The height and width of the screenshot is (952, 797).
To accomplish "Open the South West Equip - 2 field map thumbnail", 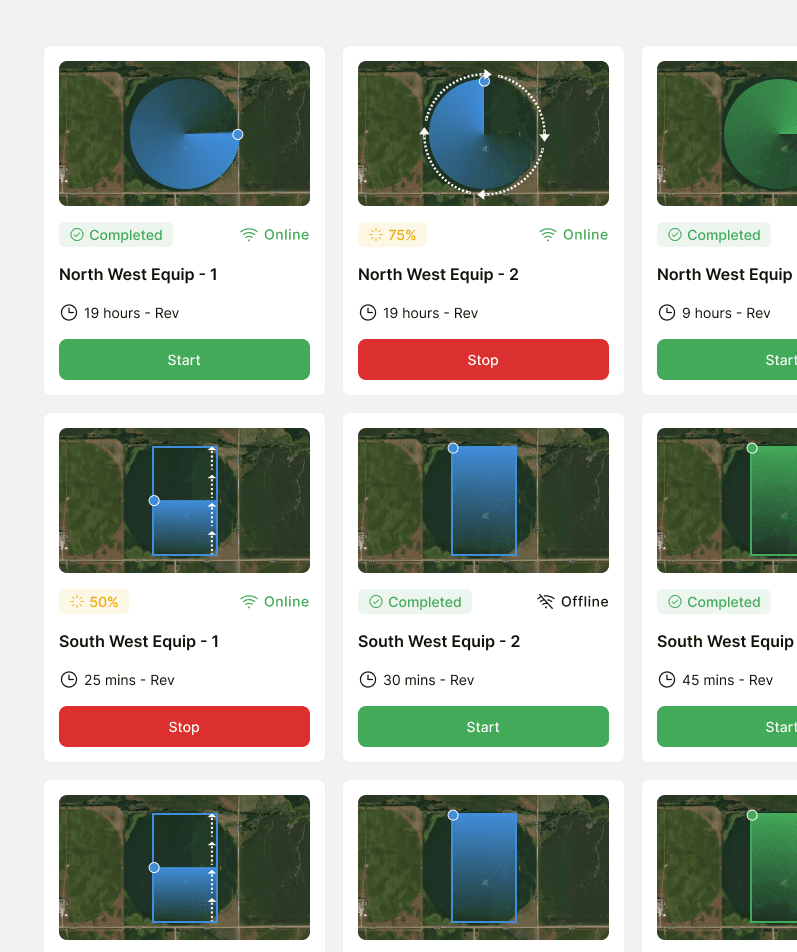I will (x=483, y=500).
